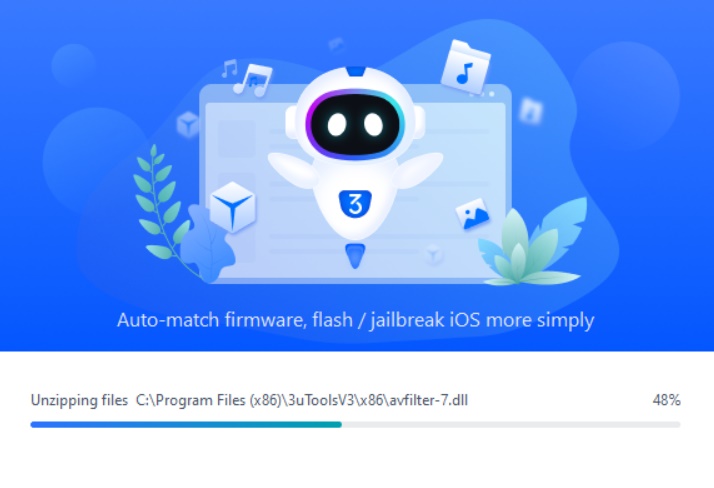The image size is (714, 488).
Task: Click the robot mascot's face visor
Action: pyautogui.click(x=355, y=124)
